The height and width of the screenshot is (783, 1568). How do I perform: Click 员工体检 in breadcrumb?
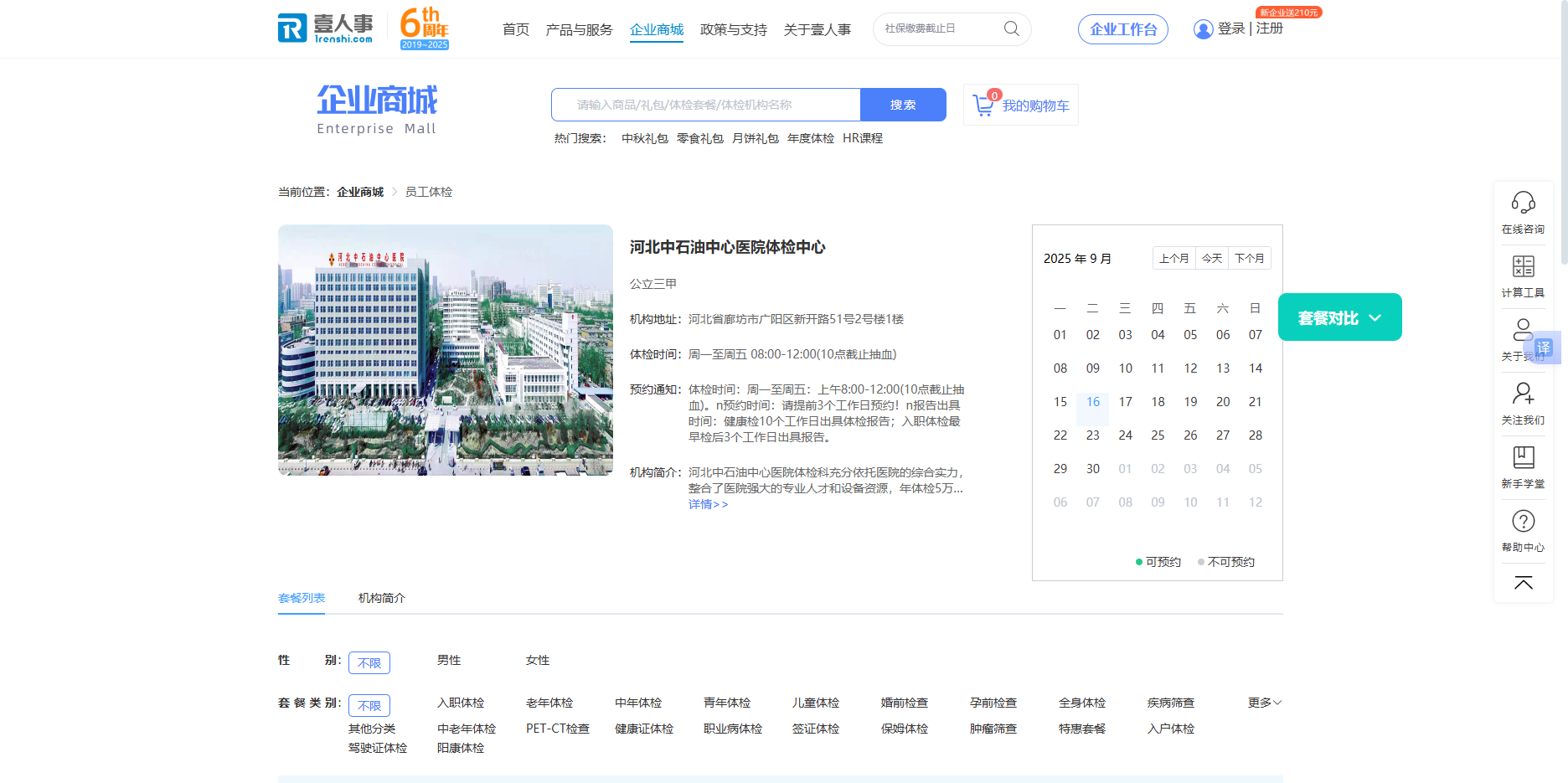click(x=429, y=192)
